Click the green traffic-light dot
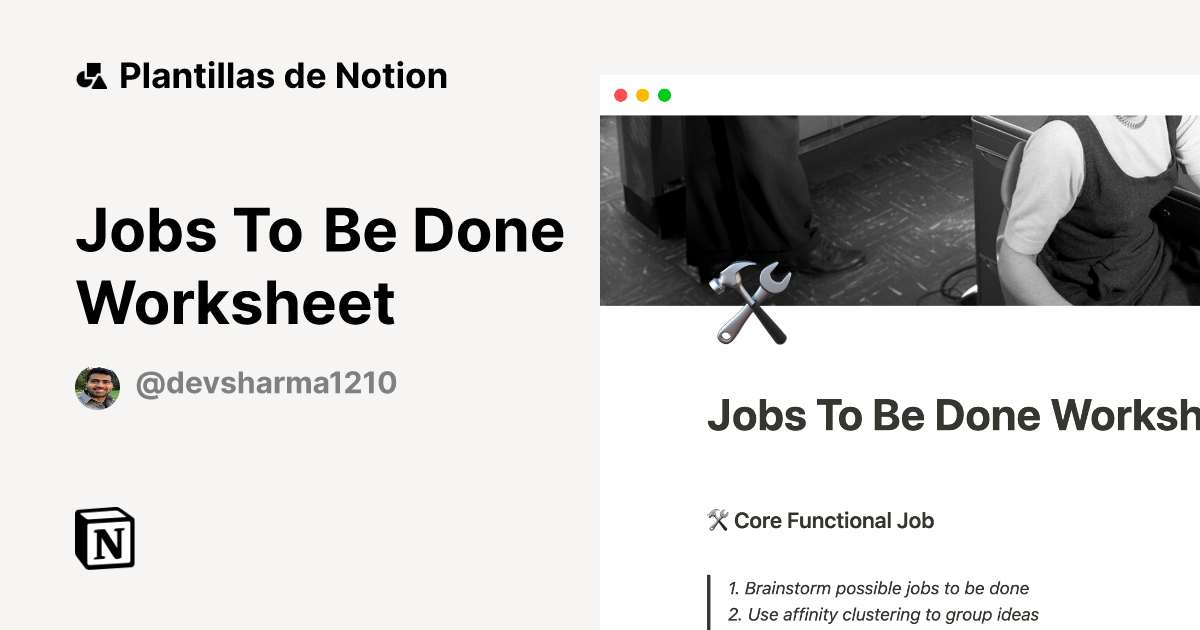 663,94
